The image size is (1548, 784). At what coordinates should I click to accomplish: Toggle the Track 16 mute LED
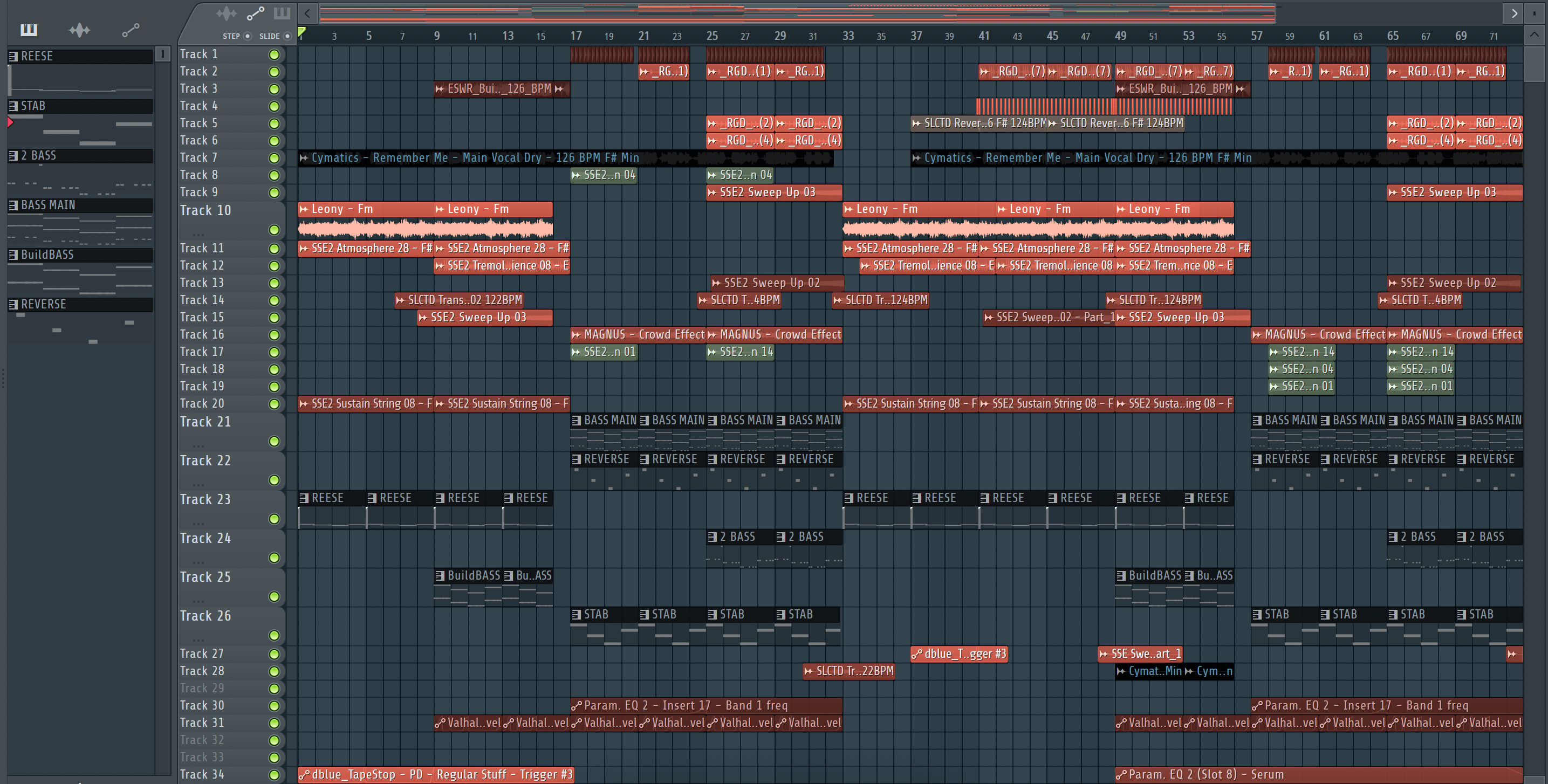[x=274, y=335]
